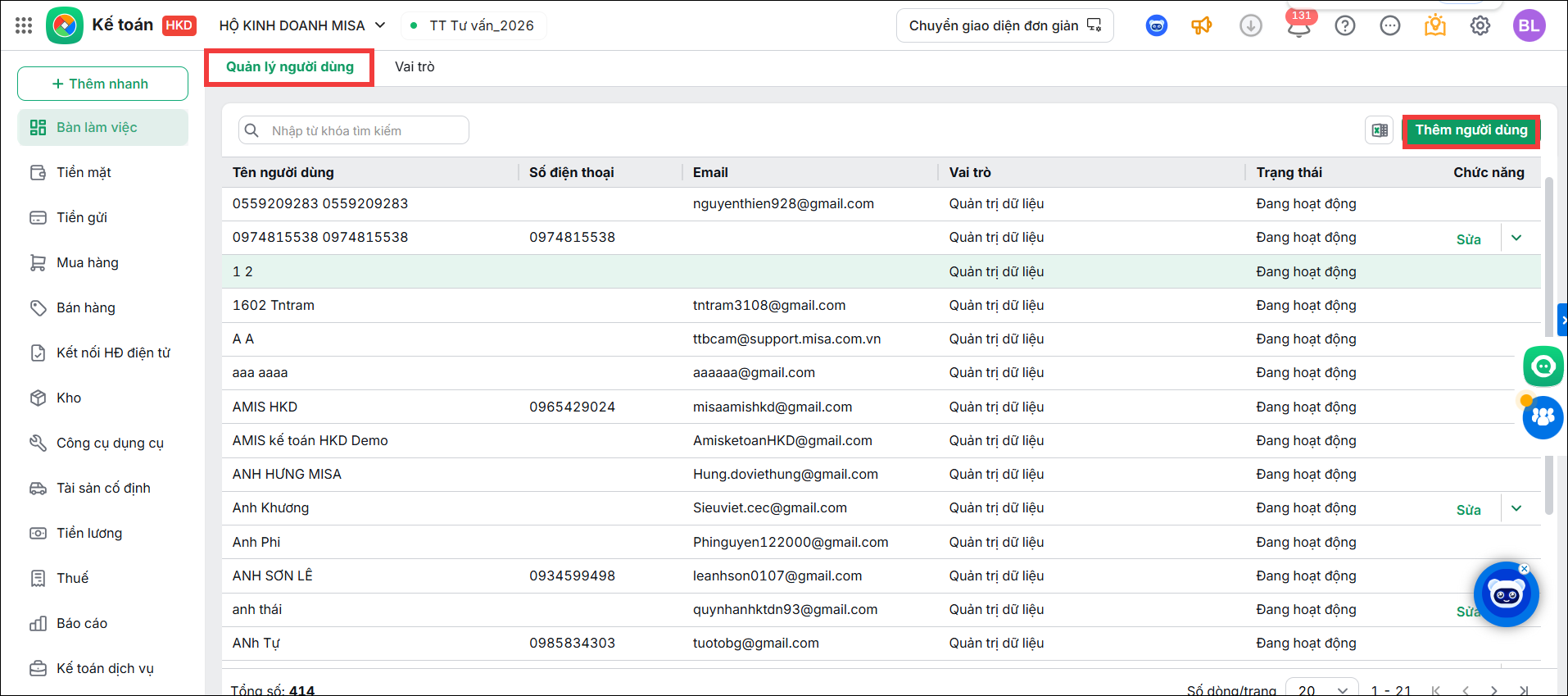Image resolution: width=1568 pixels, height=696 pixels.
Task: Open Kế toán dịch vụ menu
Action: (x=102, y=668)
